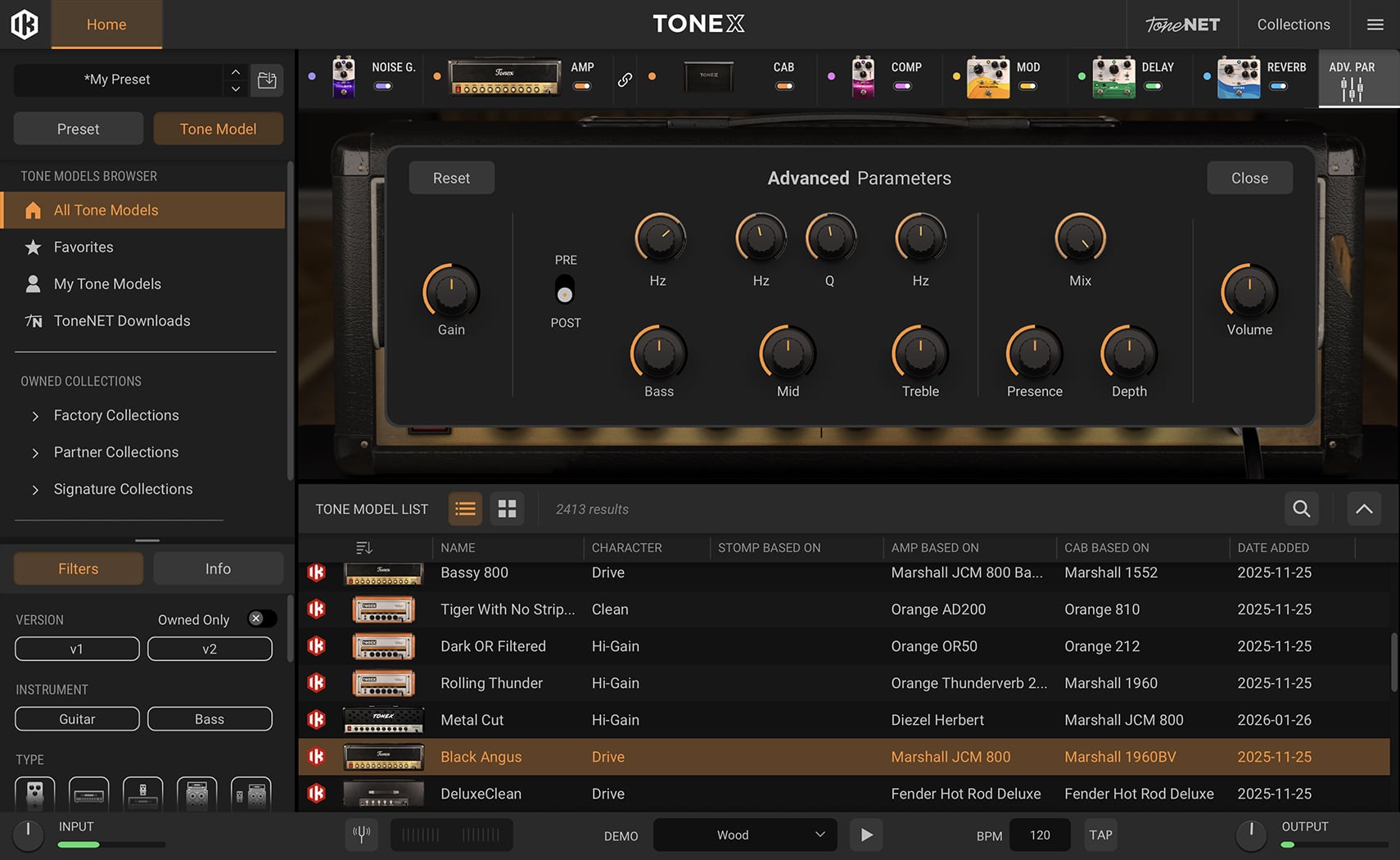1400x860 pixels.
Task: Click the Gain knob
Action: 451,292
